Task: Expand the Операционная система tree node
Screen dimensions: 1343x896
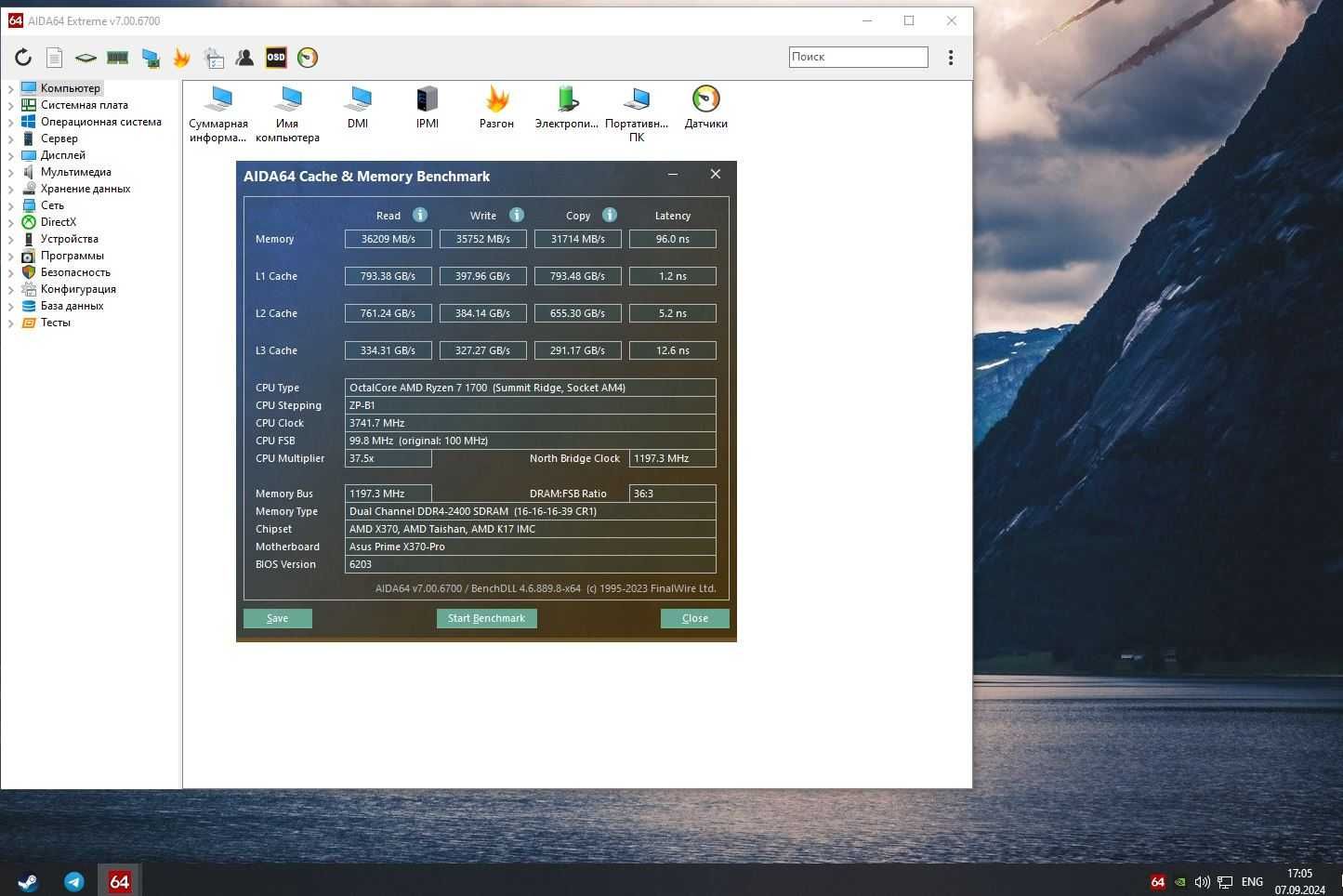Action: coord(11,123)
